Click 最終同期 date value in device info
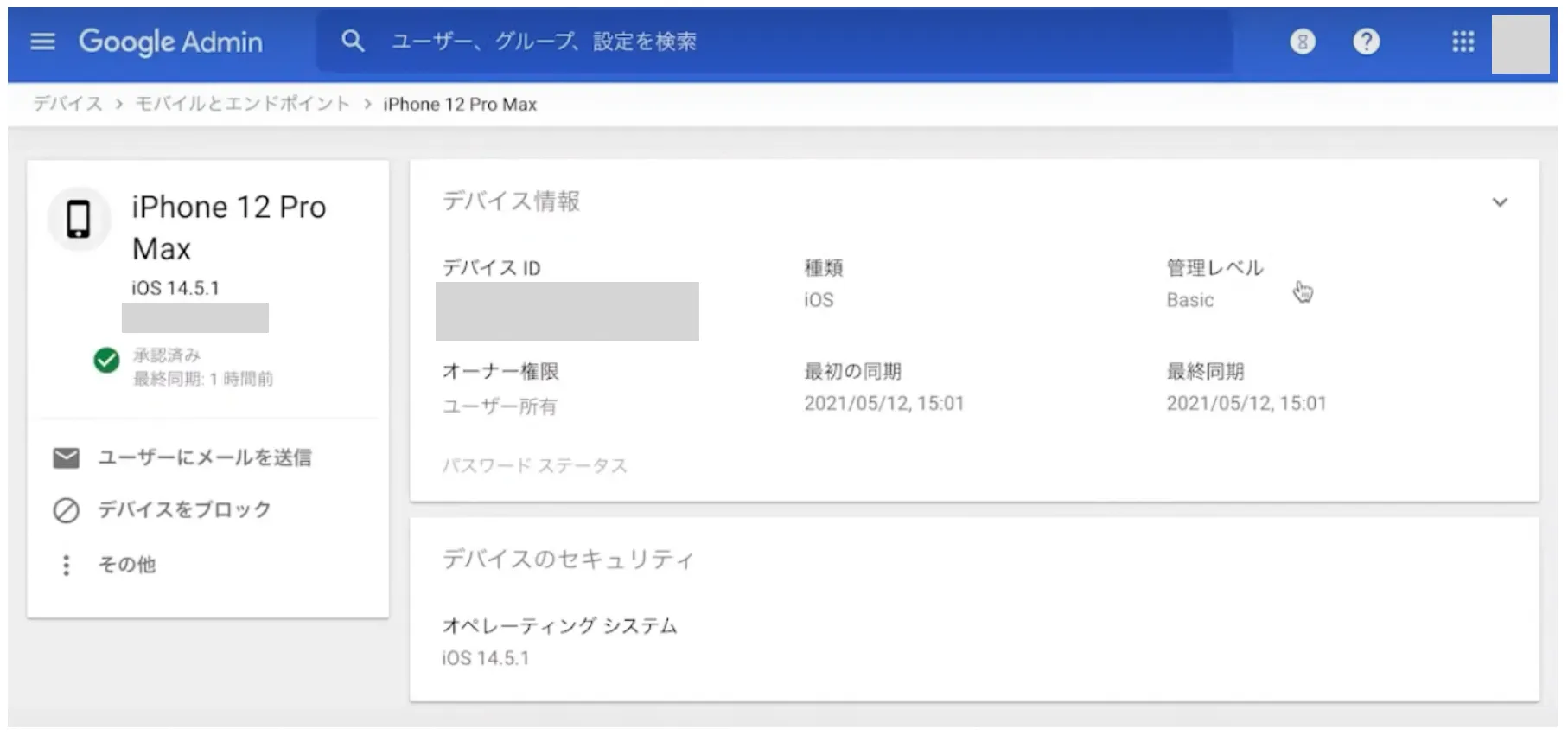The height and width of the screenshot is (742, 1568). click(1246, 403)
